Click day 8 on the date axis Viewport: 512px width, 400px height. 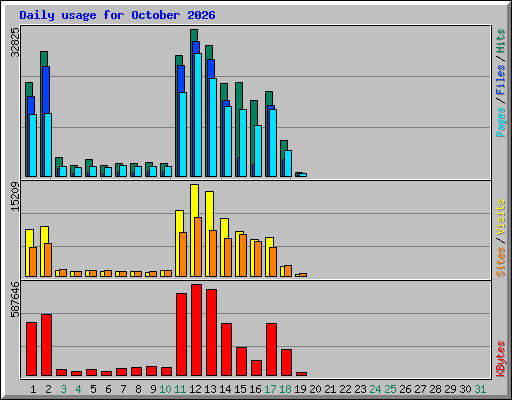click(138, 389)
